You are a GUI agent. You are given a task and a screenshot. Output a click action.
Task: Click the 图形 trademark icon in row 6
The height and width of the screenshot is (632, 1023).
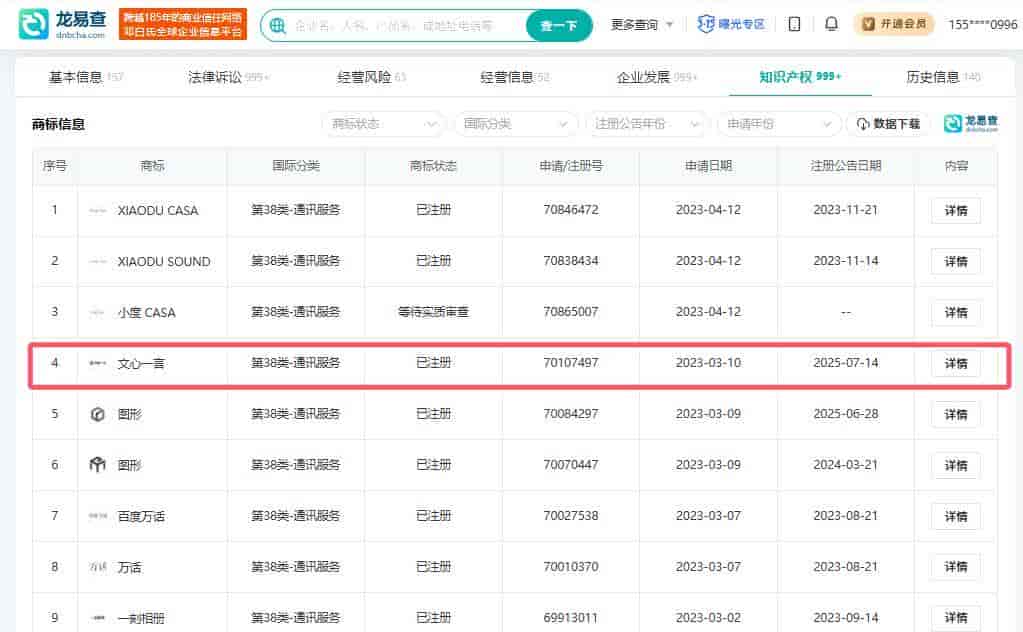97,465
